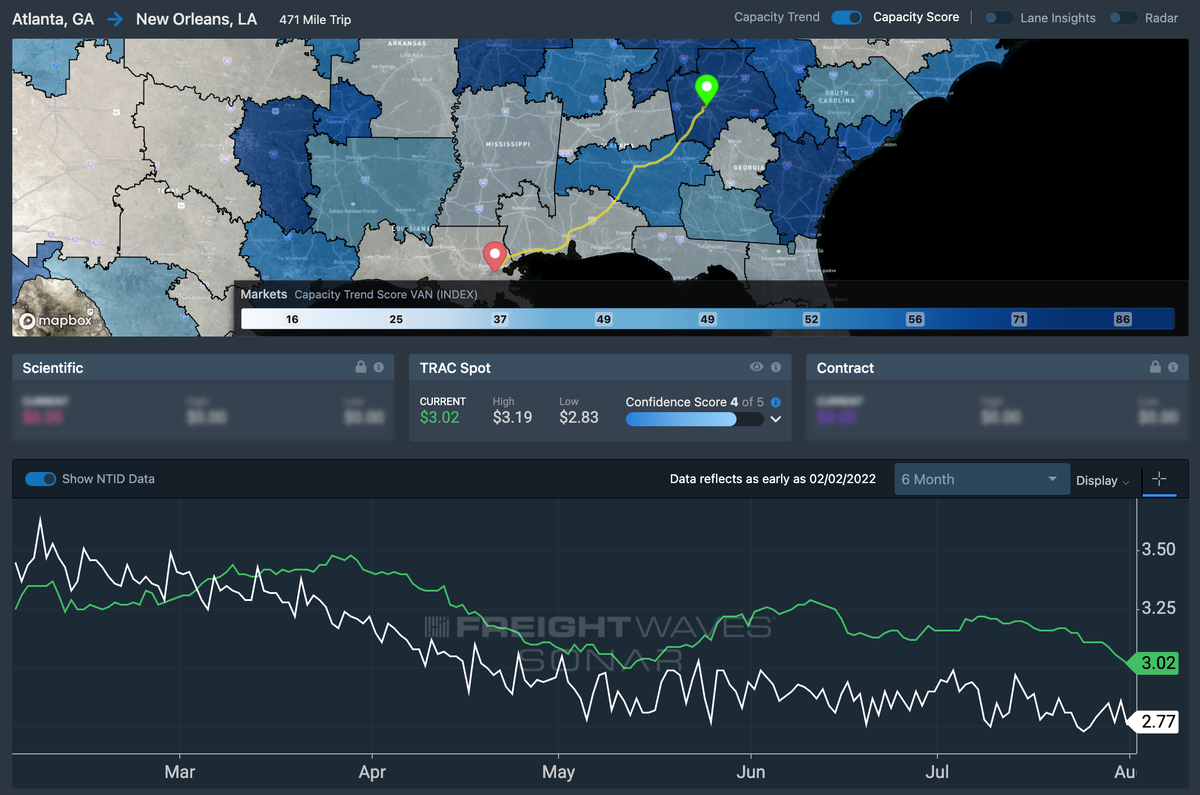Viewport: 1200px width, 795px height.
Task: Click the 'Data reflects as early as 02/02/2022' text
Action: 773,480
